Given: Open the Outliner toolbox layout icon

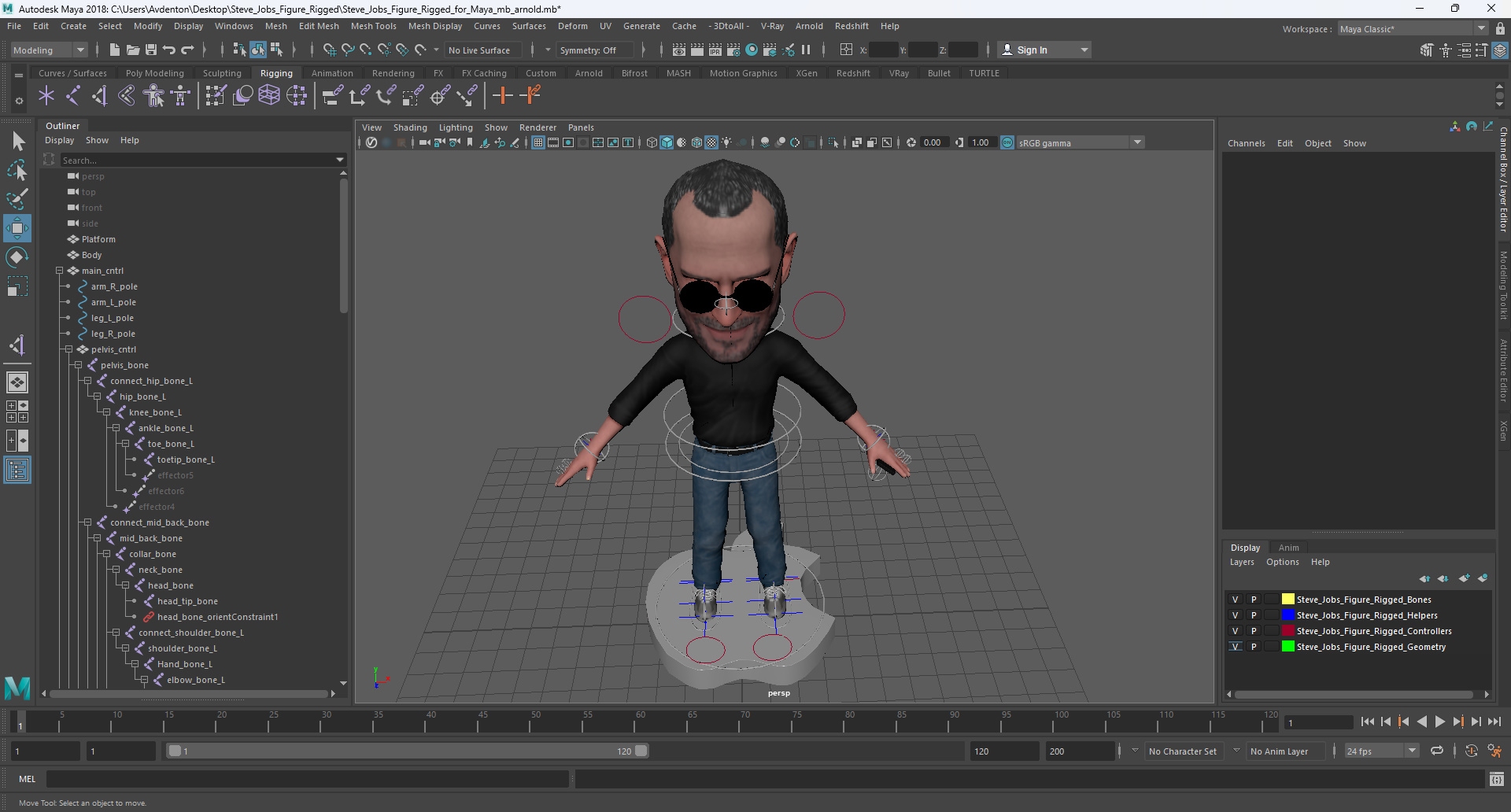Looking at the screenshot, I should tap(17, 471).
